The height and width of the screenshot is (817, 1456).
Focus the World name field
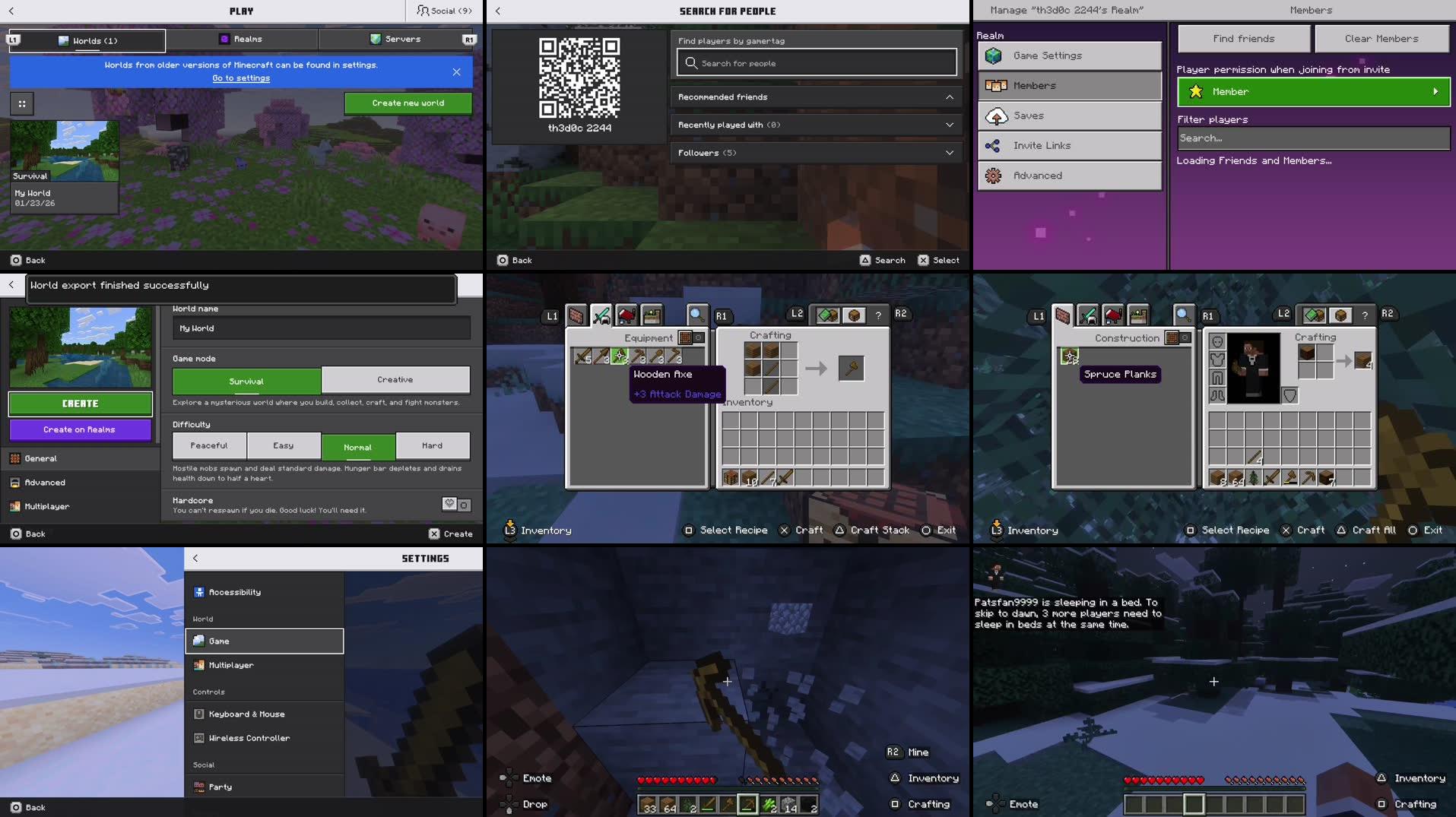click(322, 328)
